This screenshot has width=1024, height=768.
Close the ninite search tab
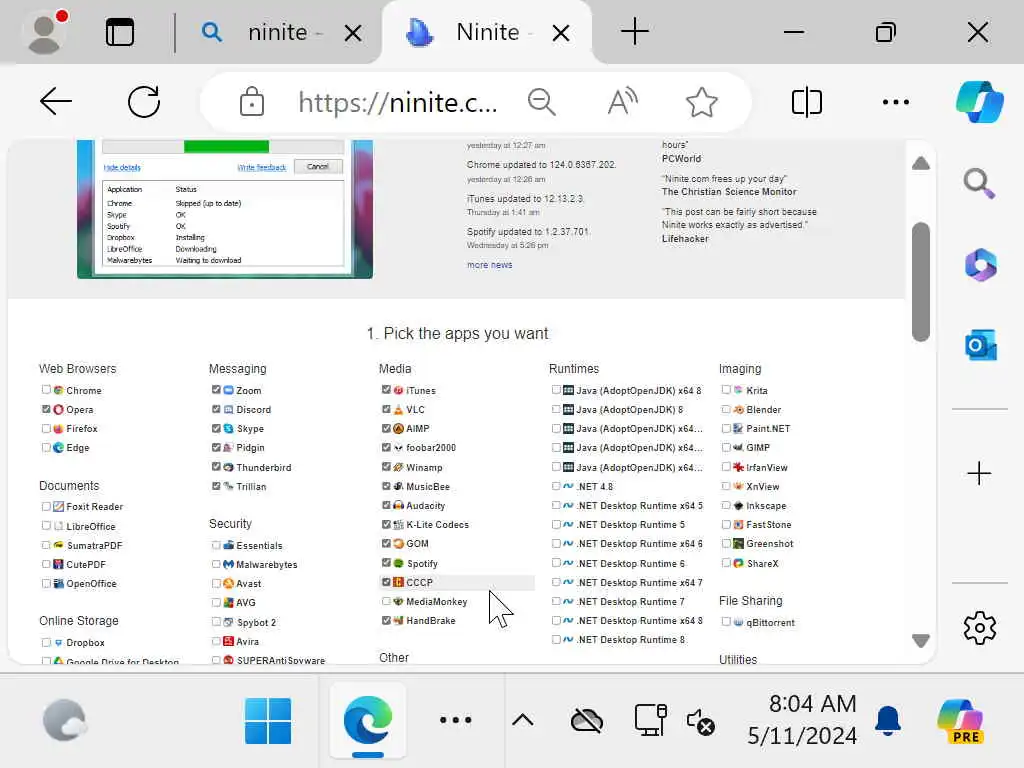coord(353,33)
